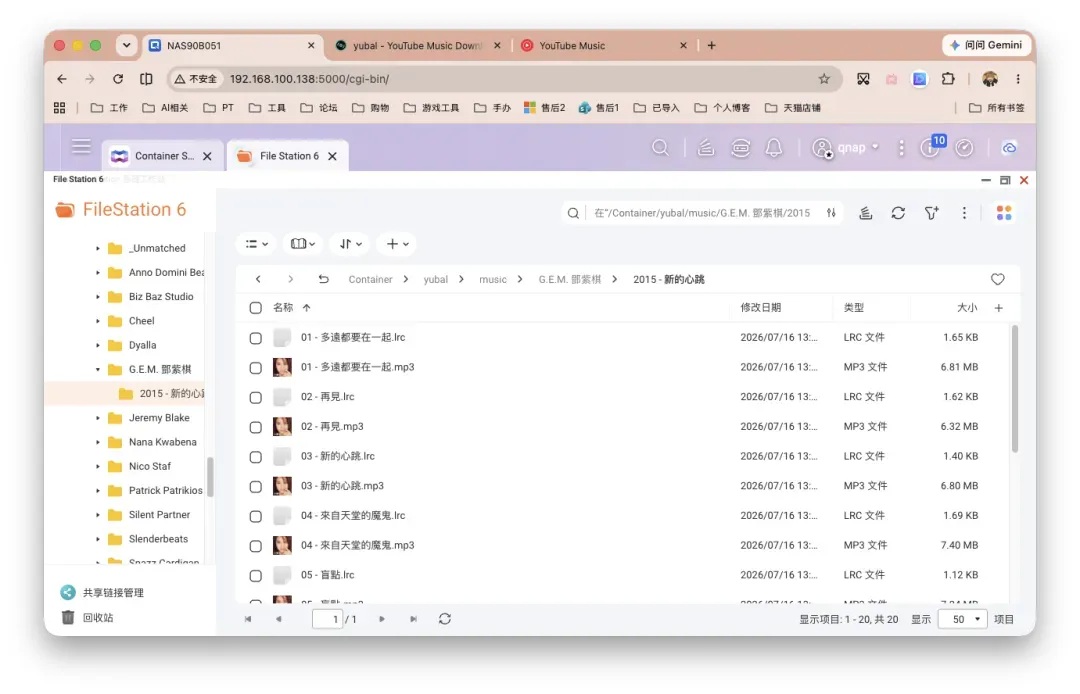The height and width of the screenshot is (694, 1080).
Task: Open the panel layout dropdown
Action: point(303,244)
